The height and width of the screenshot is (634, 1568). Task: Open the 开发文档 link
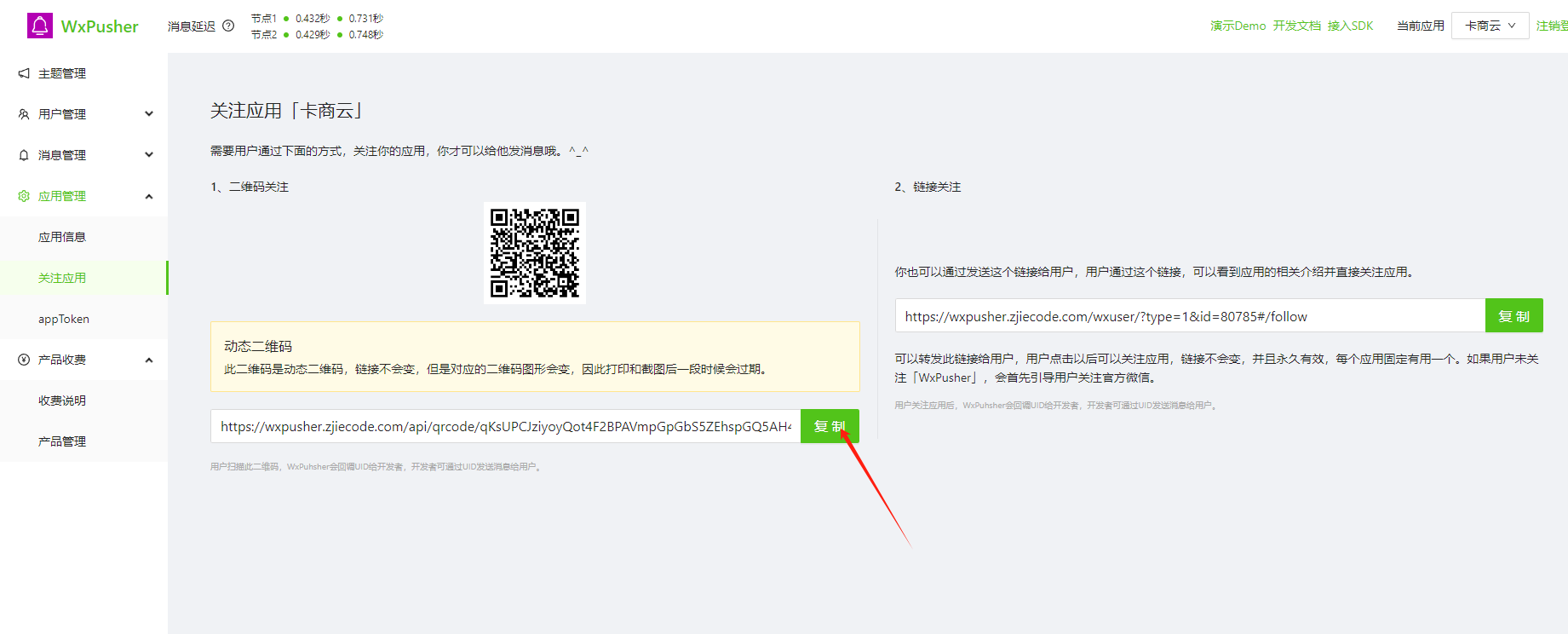point(1296,26)
